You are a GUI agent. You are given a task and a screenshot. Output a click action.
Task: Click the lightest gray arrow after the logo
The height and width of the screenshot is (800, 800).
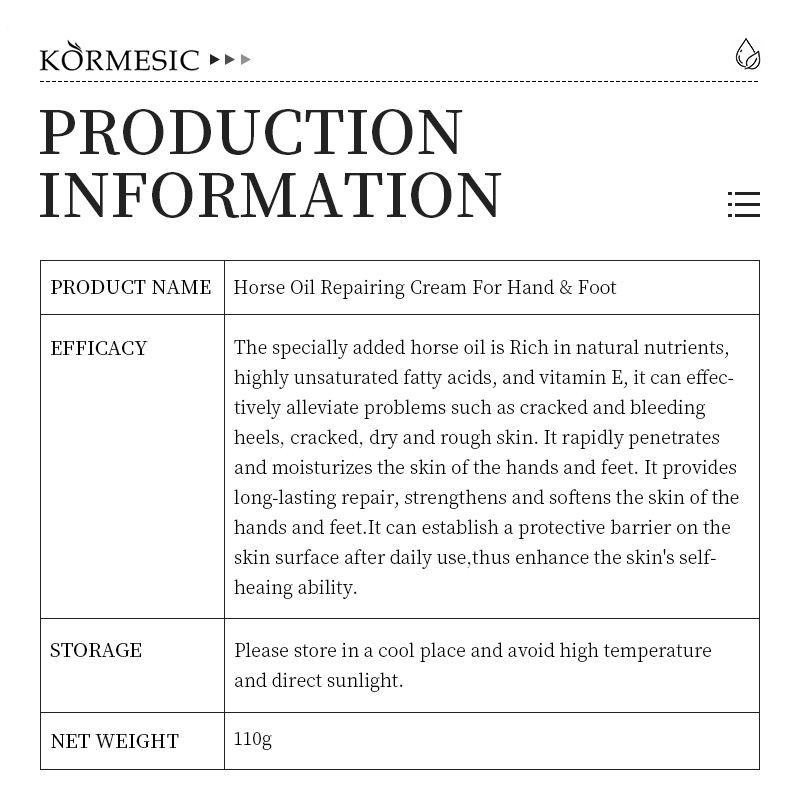pos(246,60)
